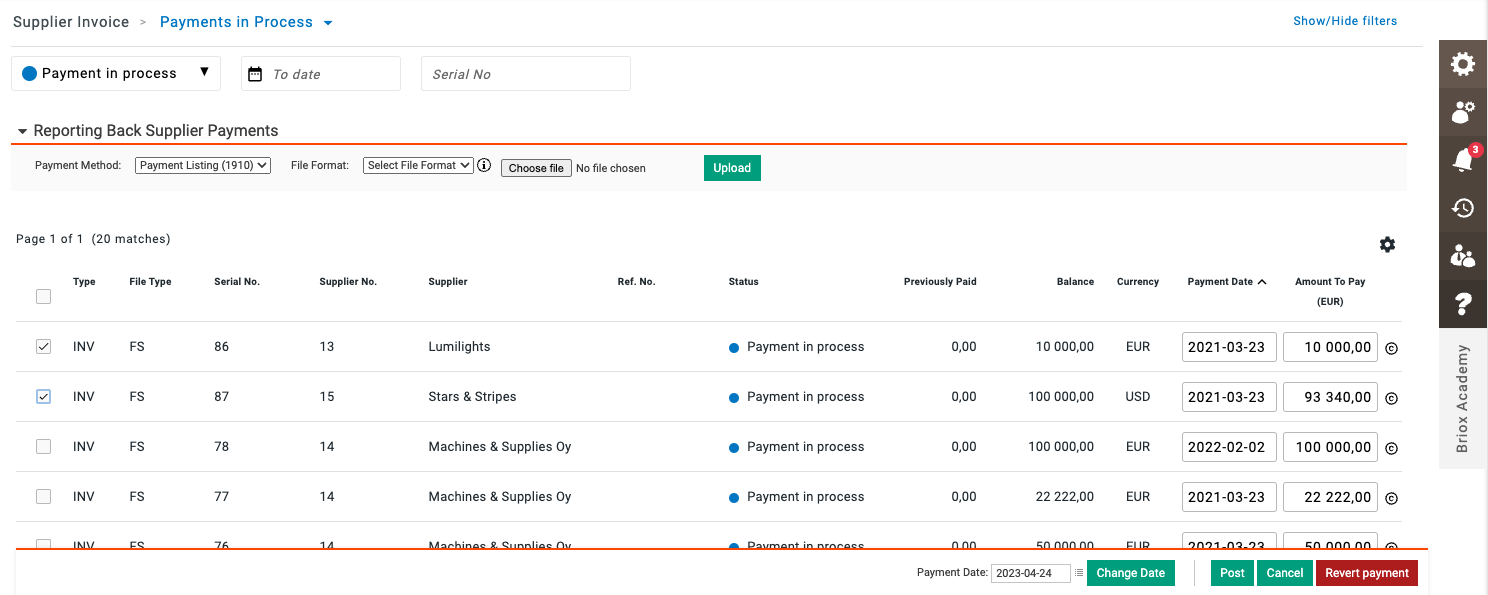1488x595 pixels.
Task: Open the Payment in process status dropdown
Action: [116, 74]
